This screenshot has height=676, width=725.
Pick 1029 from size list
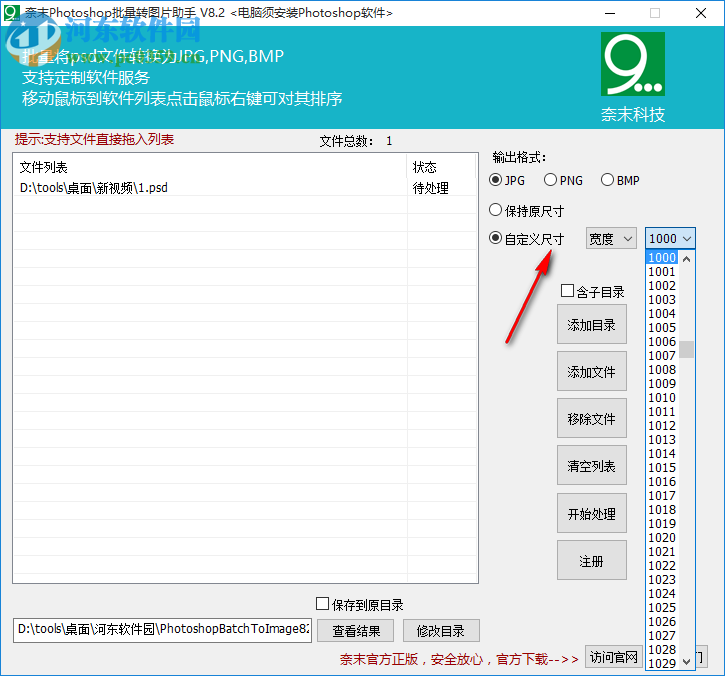(662, 663)
